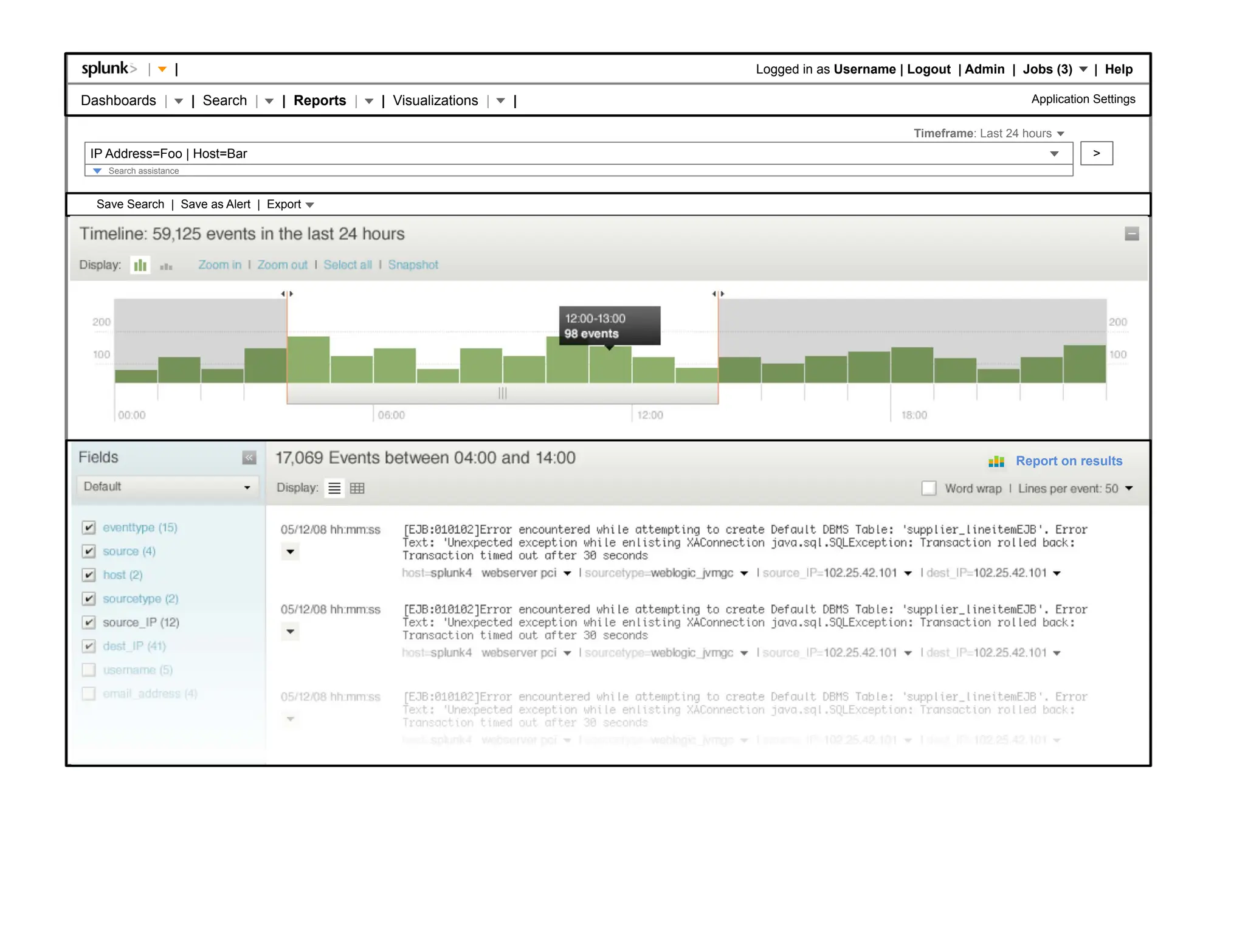Switch to the small-bars timeline display icon
Image resolution: width=1245 pixels, height=952 pixels.
point(166,266)
